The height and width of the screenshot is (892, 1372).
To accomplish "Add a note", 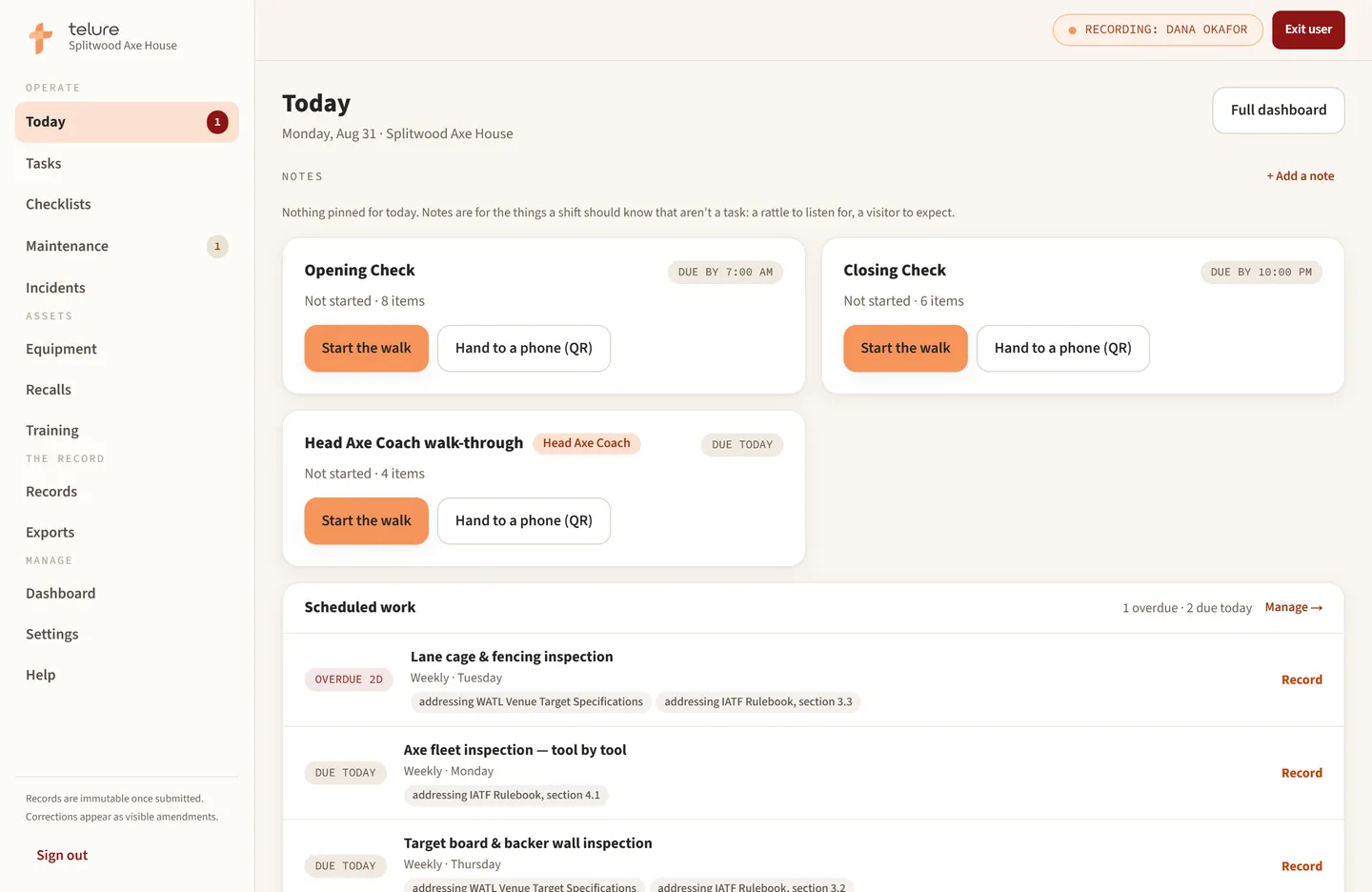I will click(1301, 176).
